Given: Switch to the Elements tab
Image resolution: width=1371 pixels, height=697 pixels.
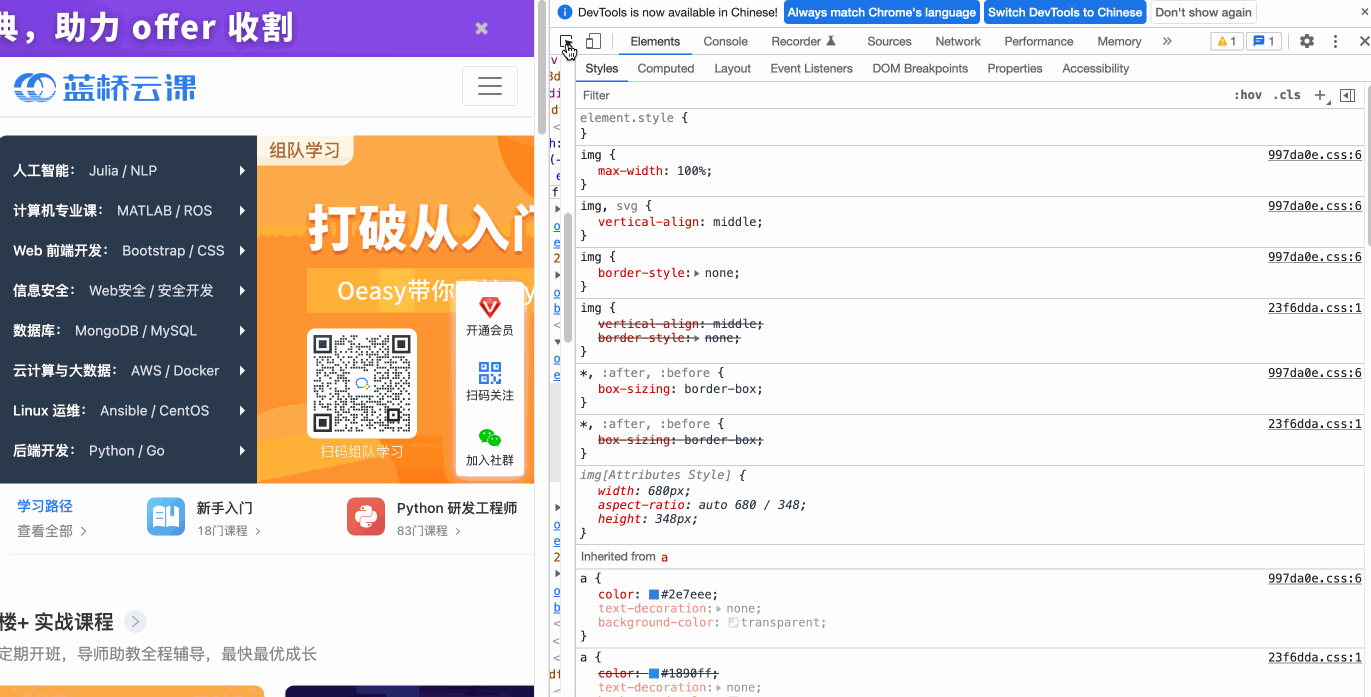Looking at the screenshot, I should click(x=655, y=41).
